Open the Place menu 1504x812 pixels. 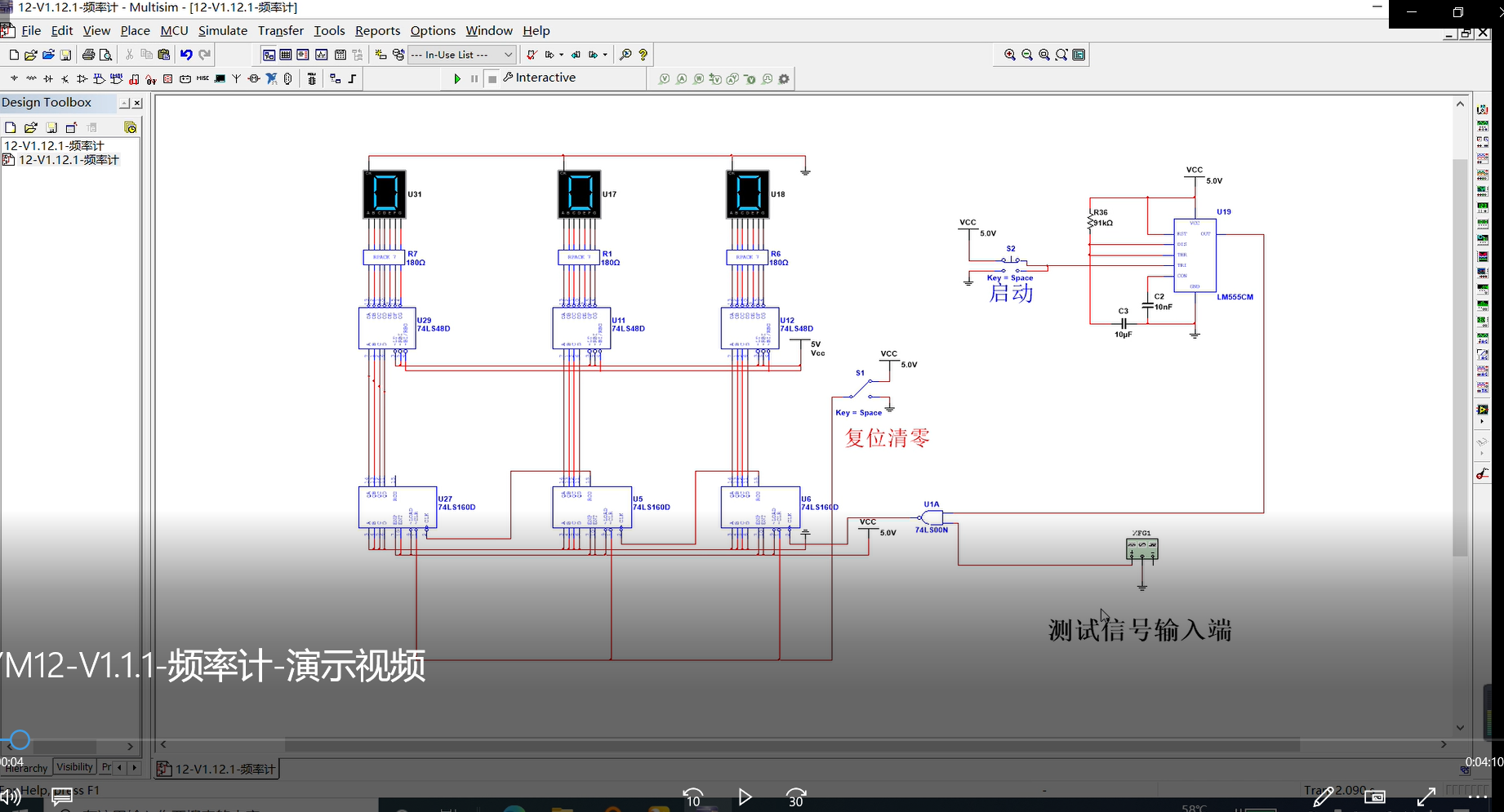click(x=135, y=31)
